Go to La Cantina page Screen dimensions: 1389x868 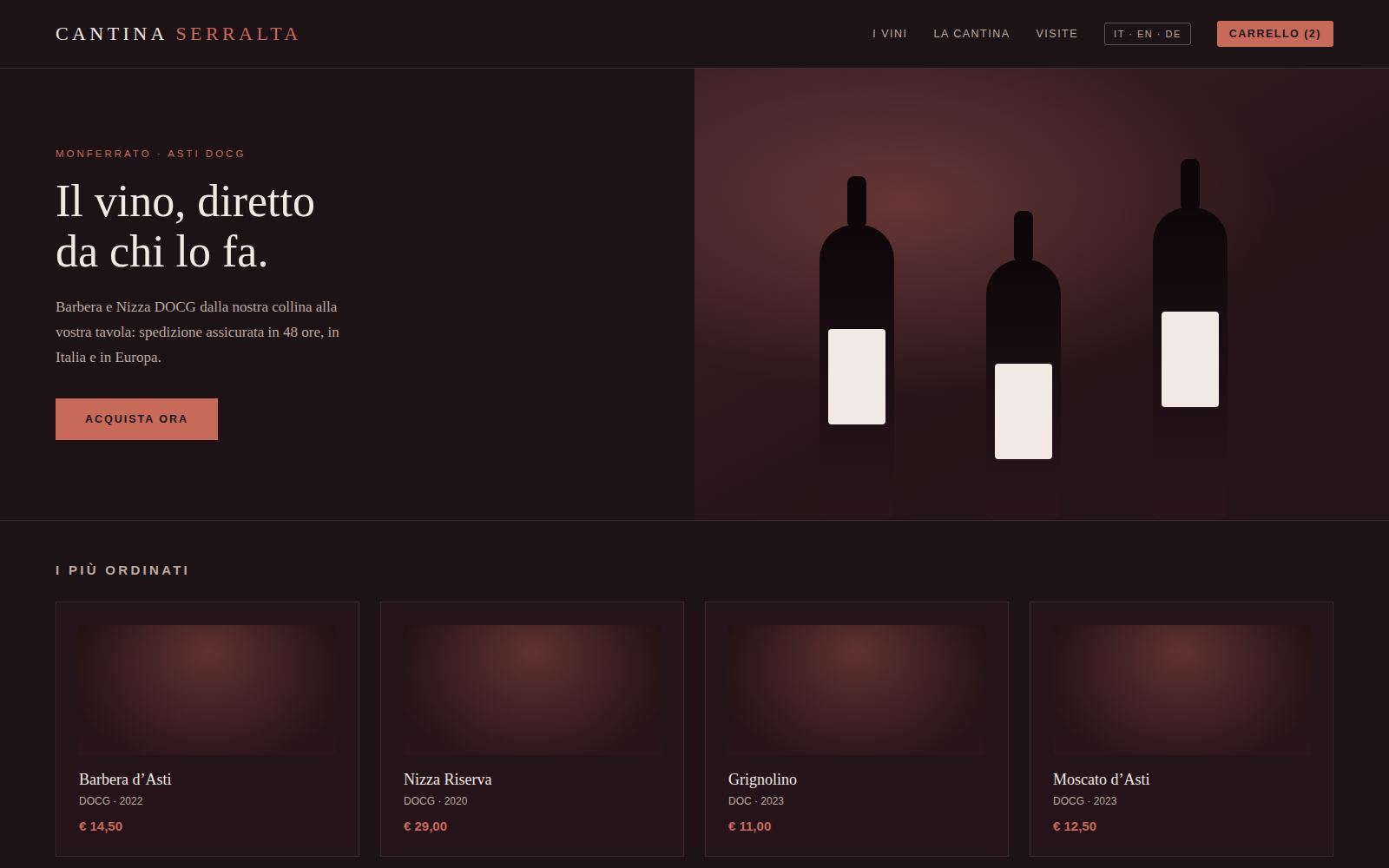point(971,34)
